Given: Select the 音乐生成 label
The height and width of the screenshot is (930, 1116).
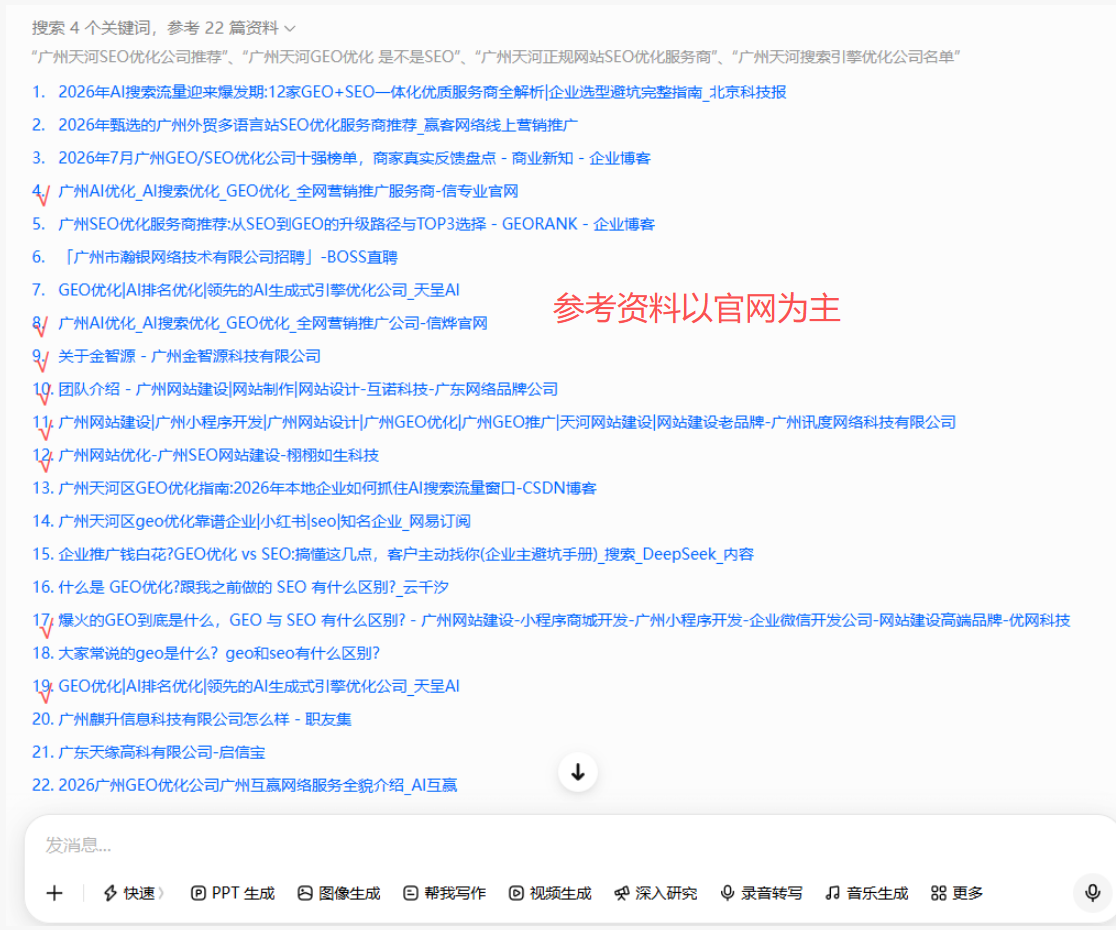Looking at the screenshot, I should pyautogui.click(x=877, y=893).
